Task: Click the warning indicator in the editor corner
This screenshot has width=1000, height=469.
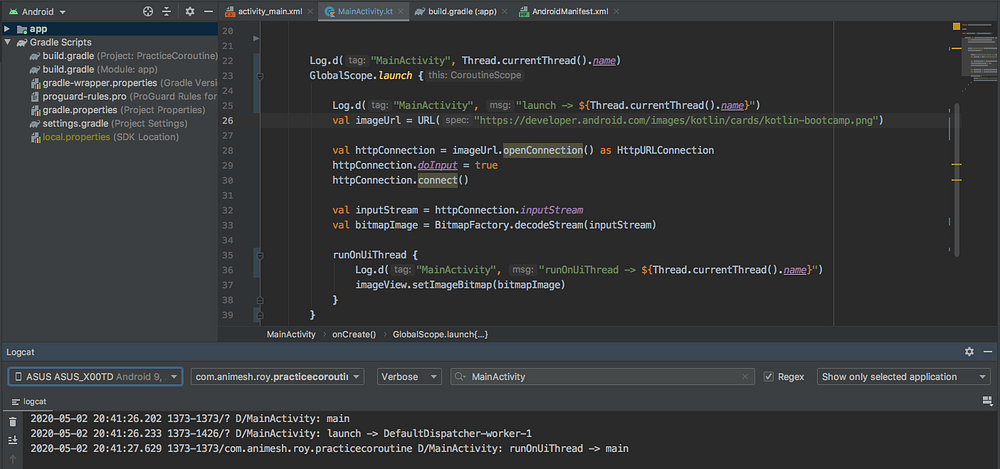Action: pyautogui.click(x=957, y=27)
